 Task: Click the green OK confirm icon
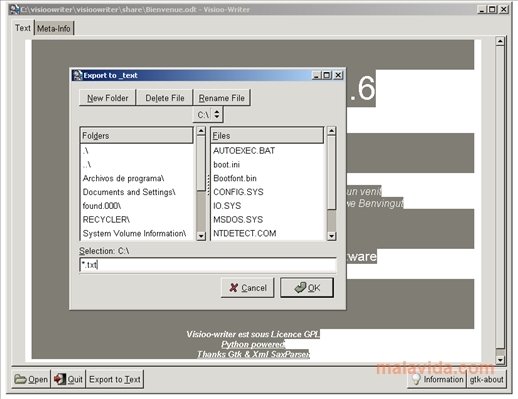[x=300, y=287]
